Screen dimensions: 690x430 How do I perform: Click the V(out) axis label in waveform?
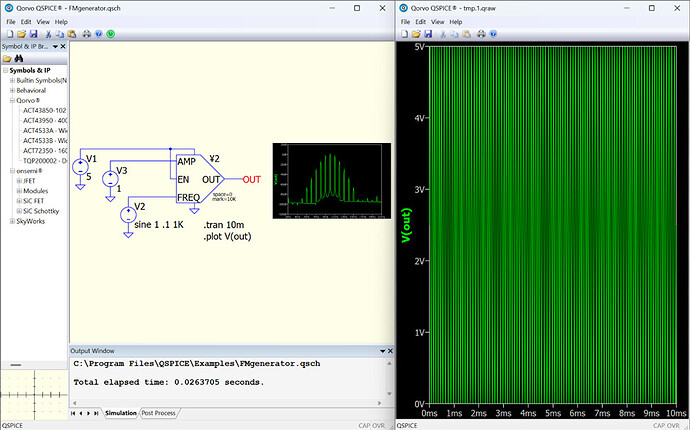click(406, 225)
